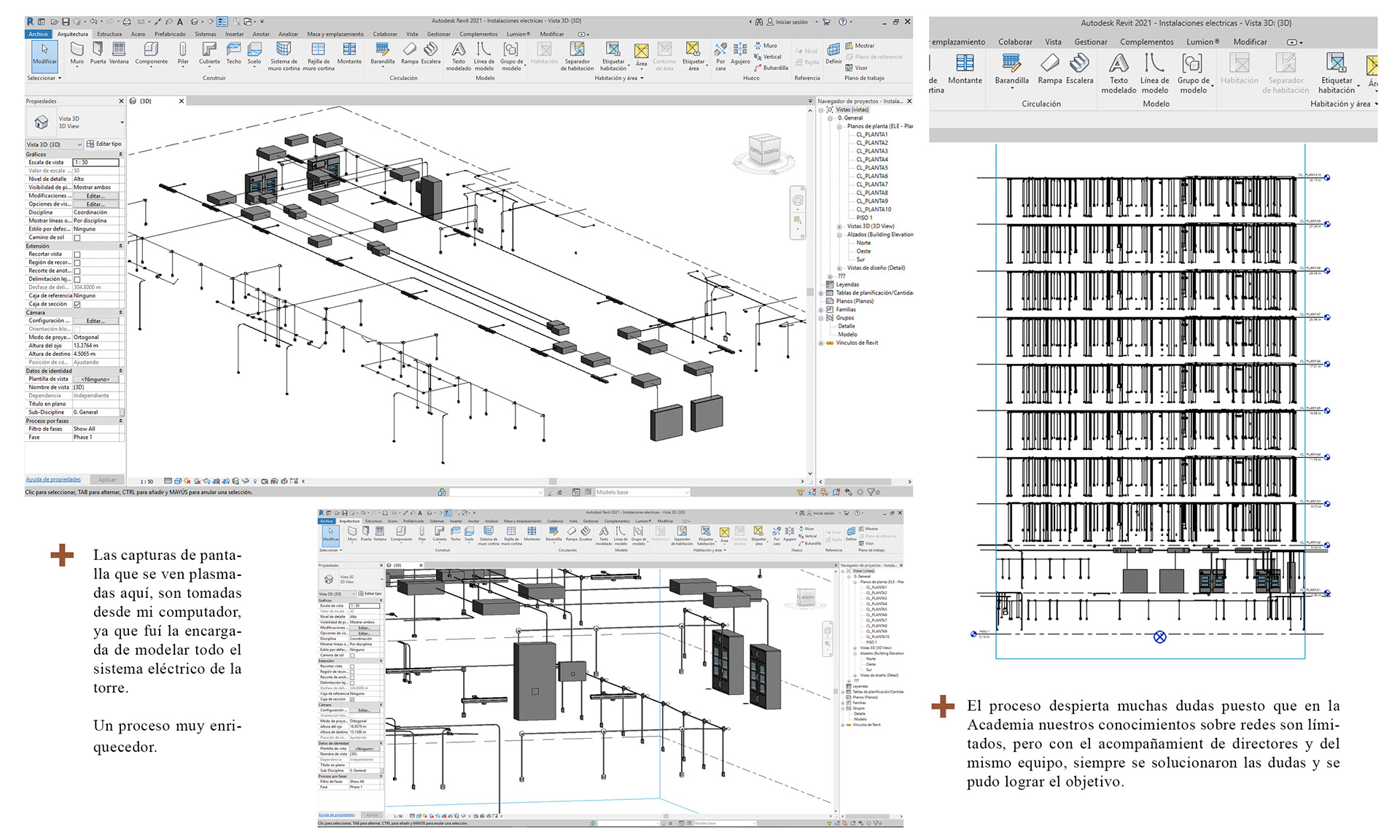This screenshot has width=1400, height=840.
Task: Click the 3D view horizontal scrollbar in the large Revit window
Action: (x=553, y=481)
